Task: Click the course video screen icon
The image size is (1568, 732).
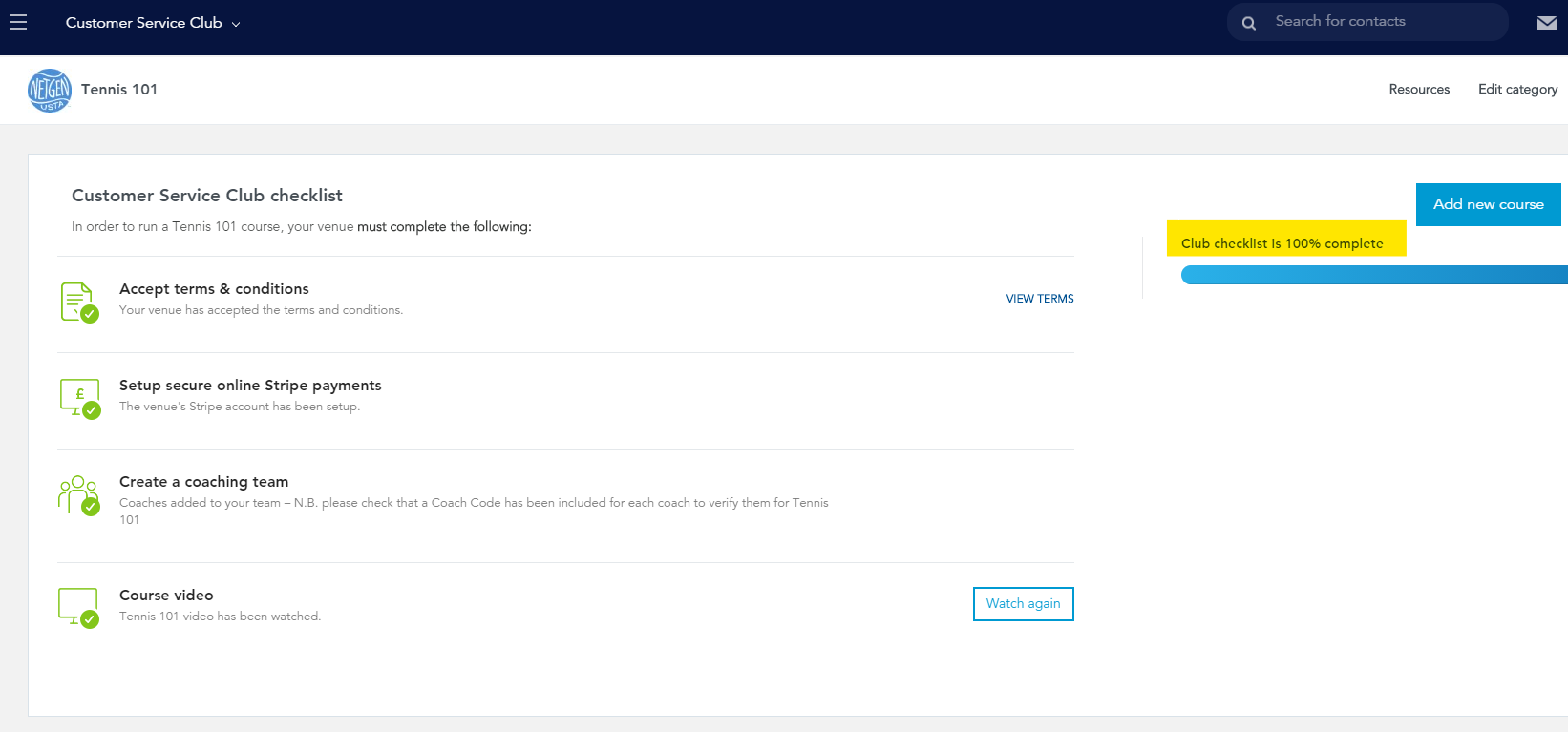Action: click(78, 608)
